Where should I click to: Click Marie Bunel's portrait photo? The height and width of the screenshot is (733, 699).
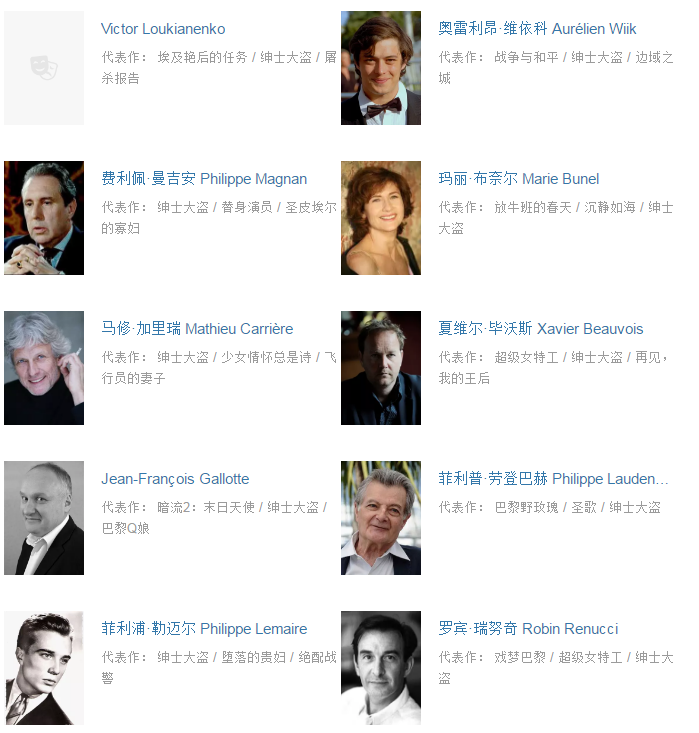381,218
